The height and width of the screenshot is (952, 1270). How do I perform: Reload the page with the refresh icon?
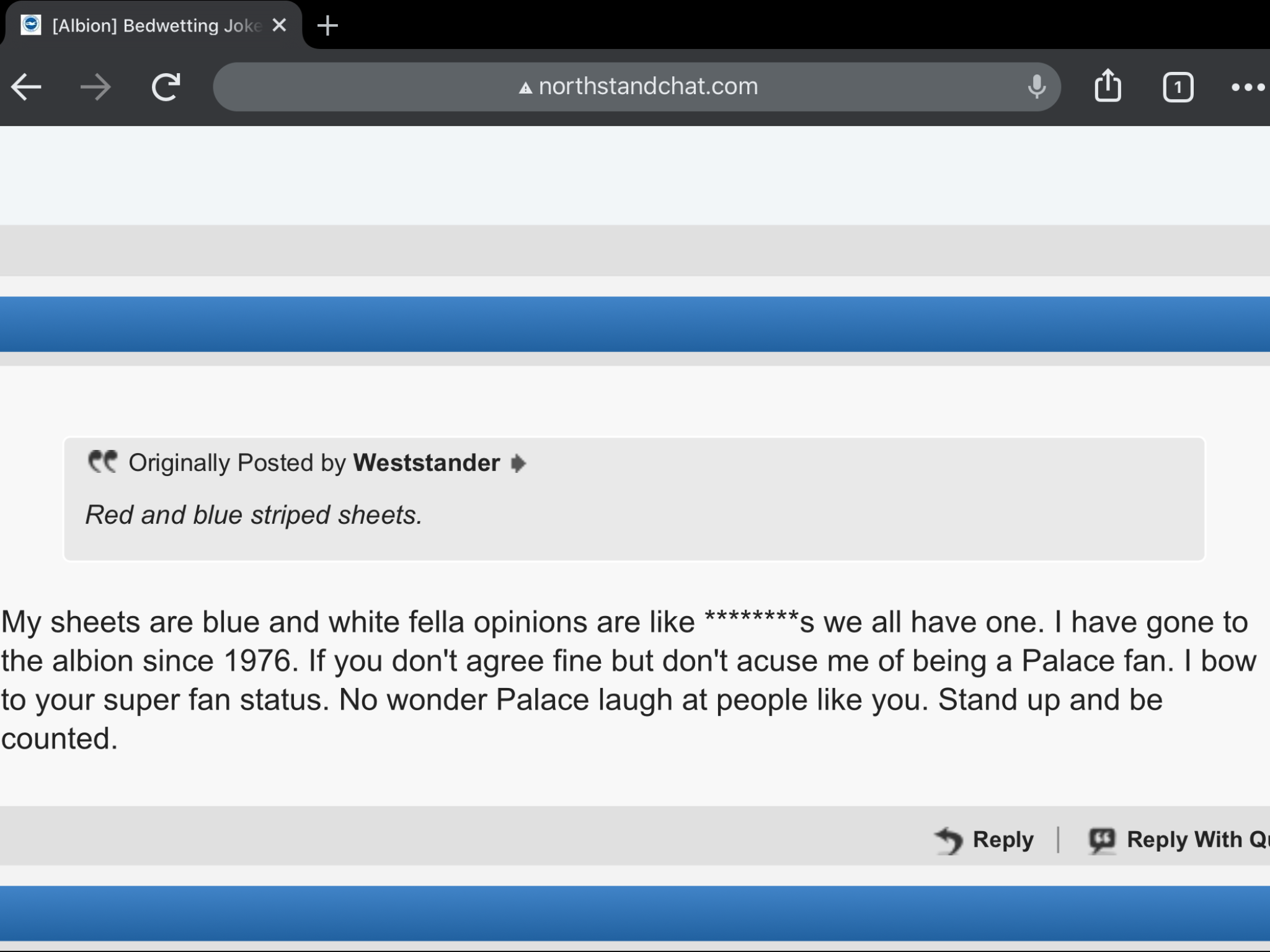[166, 87]
